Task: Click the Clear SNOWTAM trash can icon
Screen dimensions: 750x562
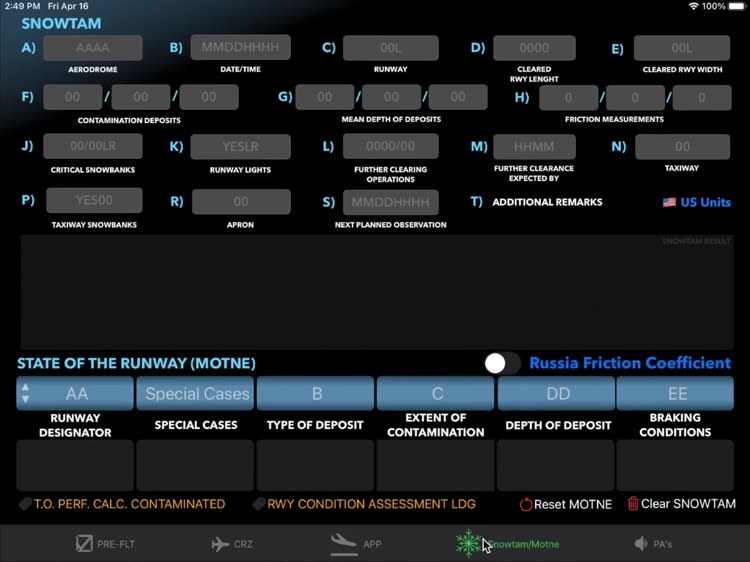Action: point(633,503)
